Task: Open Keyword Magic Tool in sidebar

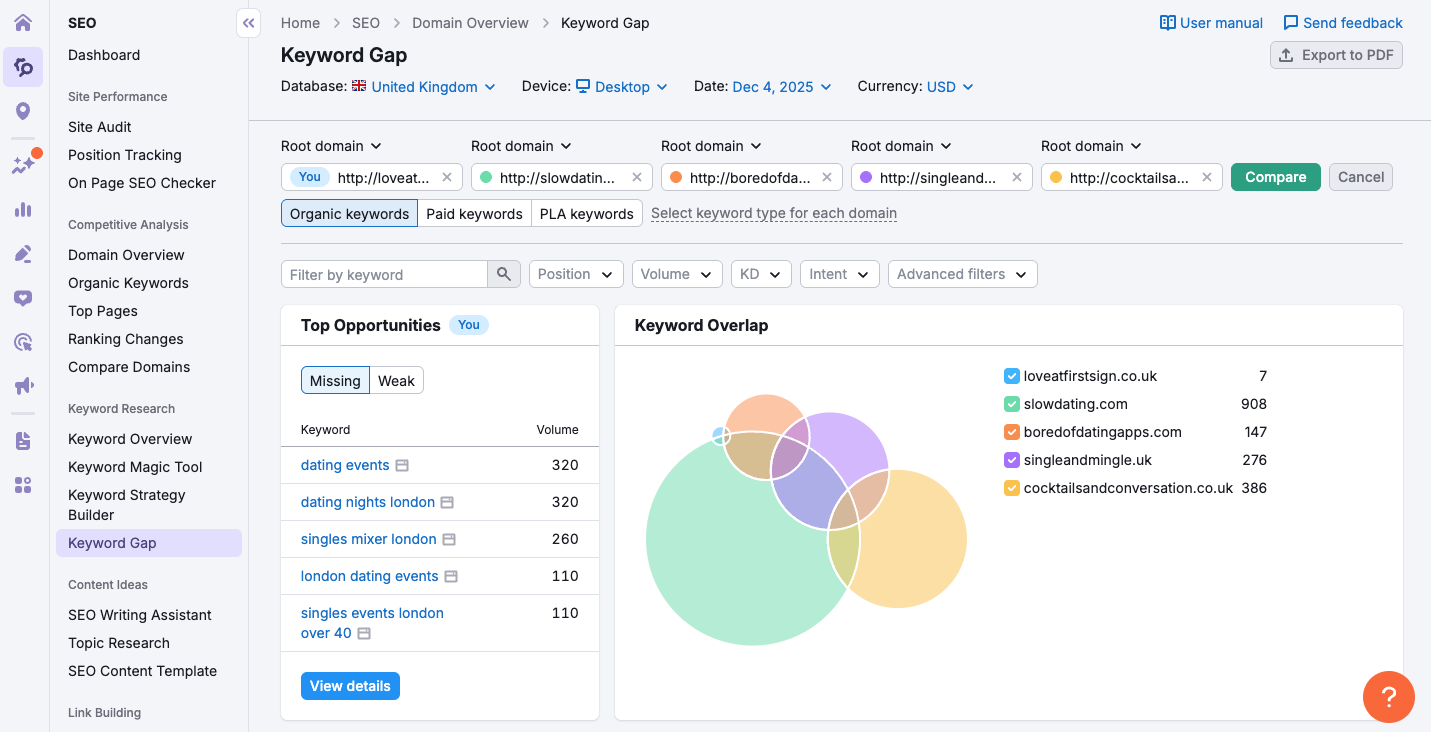Action: [x=135, y=467]
